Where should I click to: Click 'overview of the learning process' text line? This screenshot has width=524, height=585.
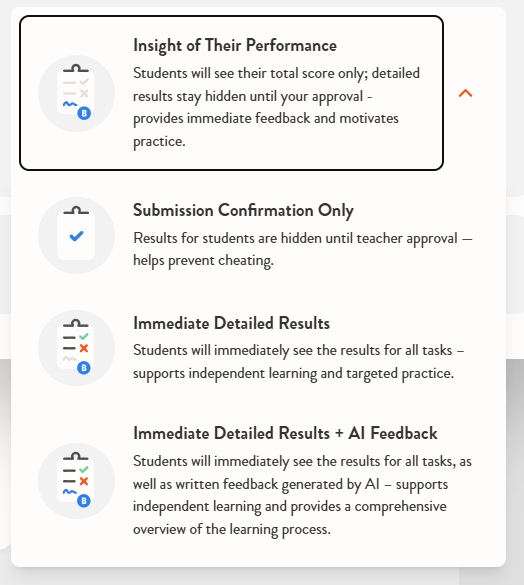click(232, 529)
